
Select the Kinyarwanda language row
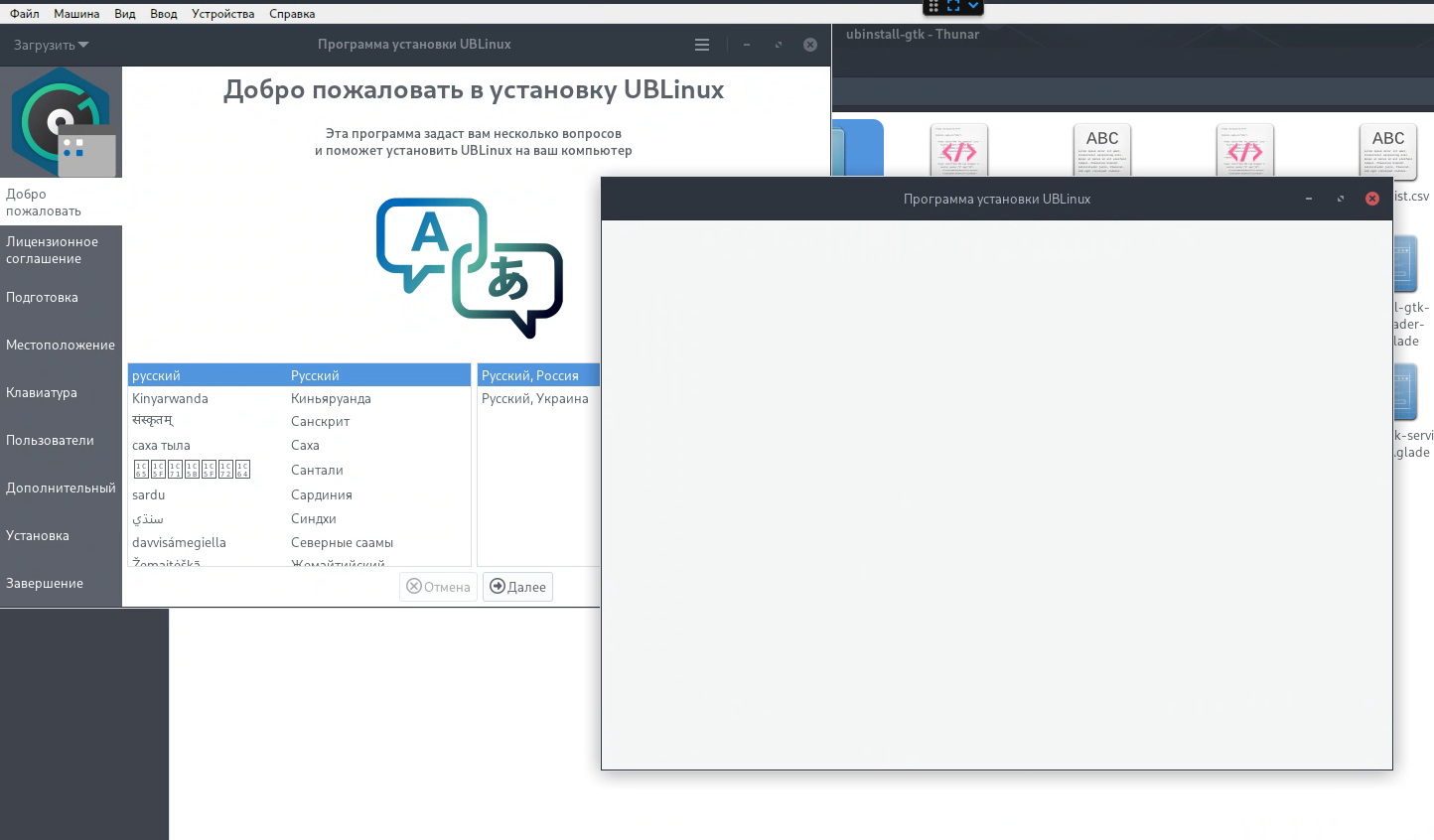click(299, 398)
